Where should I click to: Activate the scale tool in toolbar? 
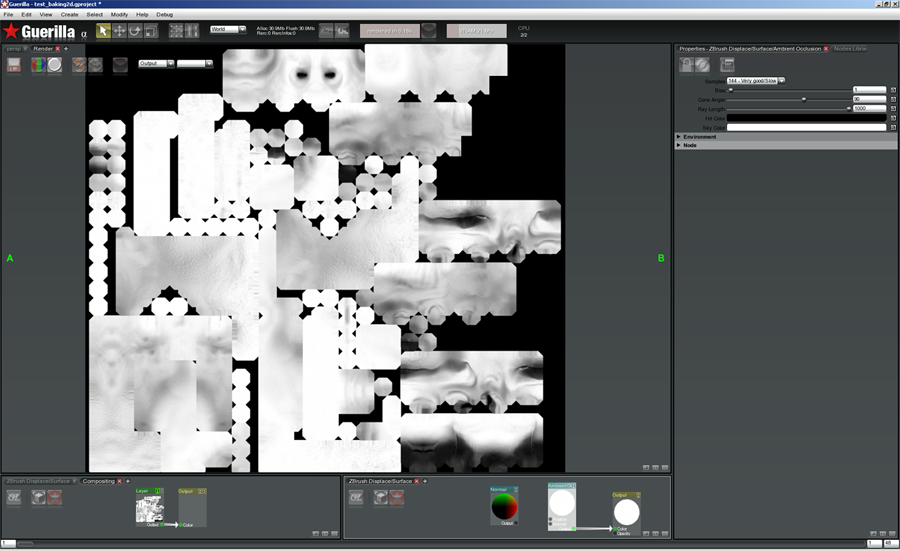point(151,31)
